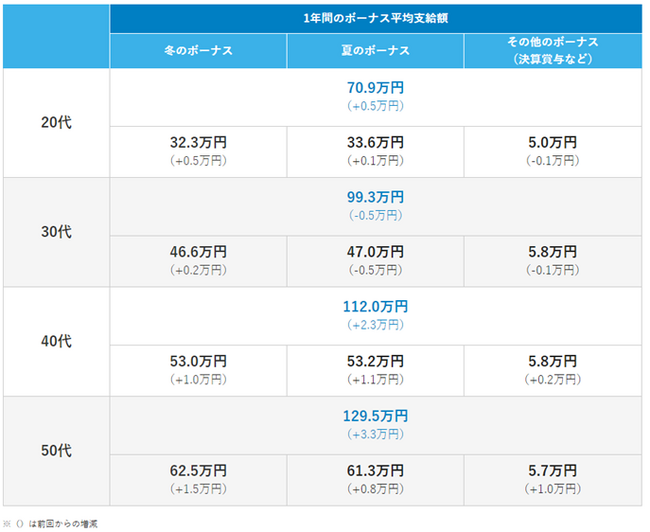
Task: Click the 33.6万円 summer bonus cell
Action: 375,142
